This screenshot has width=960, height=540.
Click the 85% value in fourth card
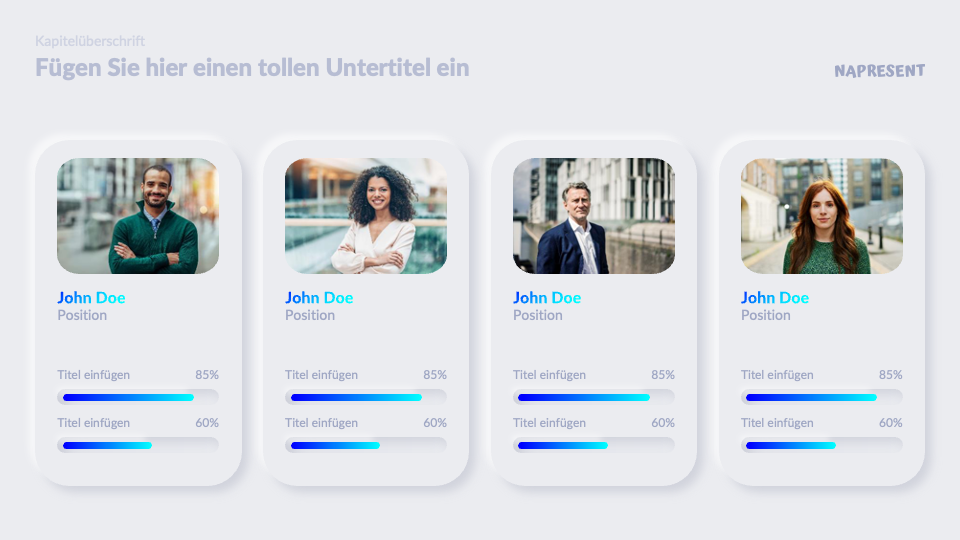891,375
